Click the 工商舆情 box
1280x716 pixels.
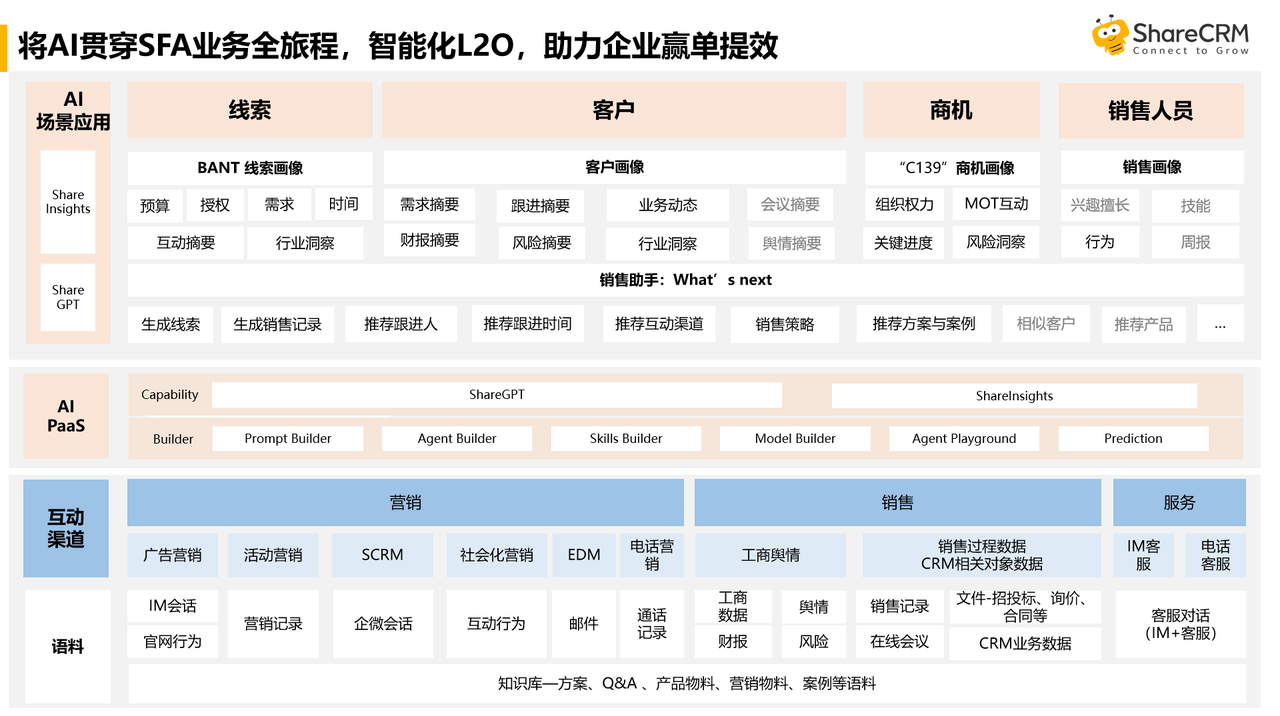click(770, 555)
